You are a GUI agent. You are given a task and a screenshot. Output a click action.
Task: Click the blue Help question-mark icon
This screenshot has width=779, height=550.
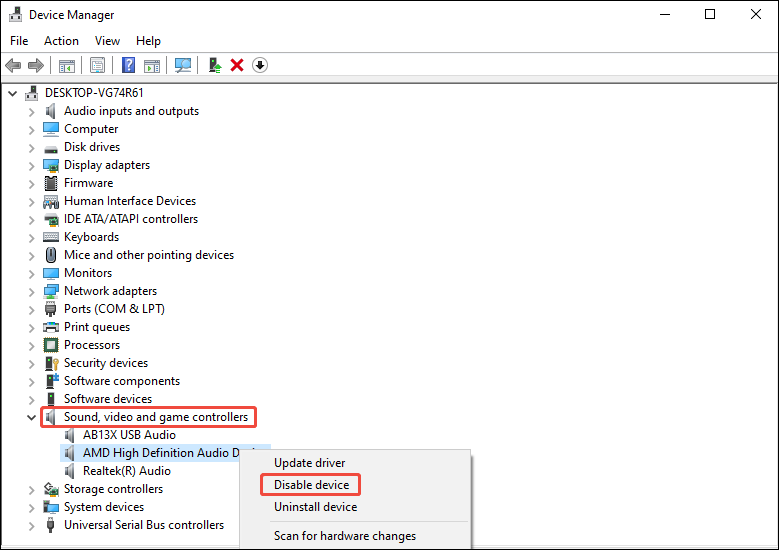pos(128,65)
